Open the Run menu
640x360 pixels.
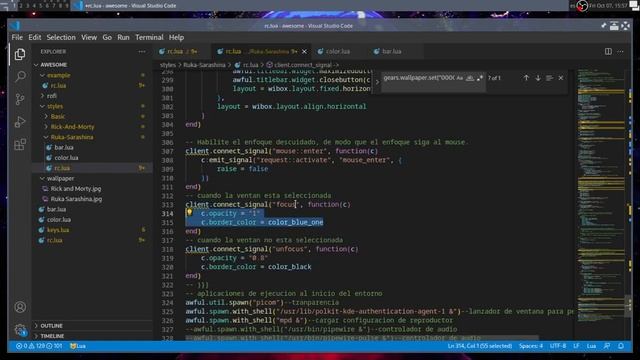point(123,37)
